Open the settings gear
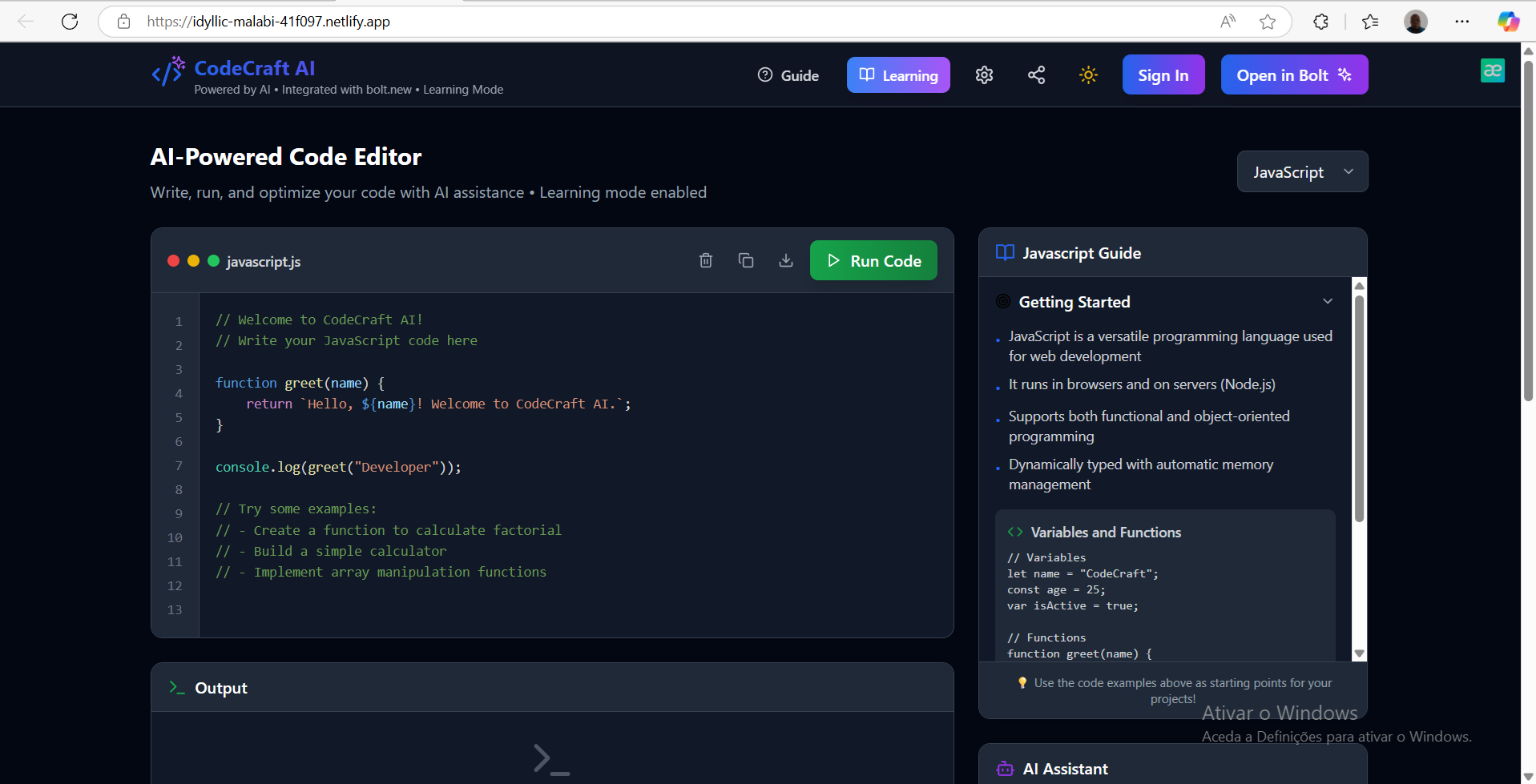The height and width of the screenshot is (784, 1536). 984,74
